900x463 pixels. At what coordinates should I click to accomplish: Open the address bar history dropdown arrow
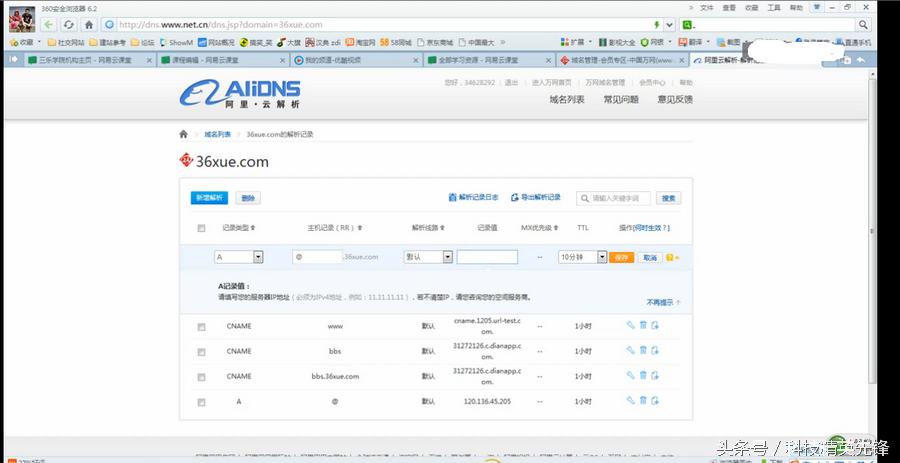[669, 25]
